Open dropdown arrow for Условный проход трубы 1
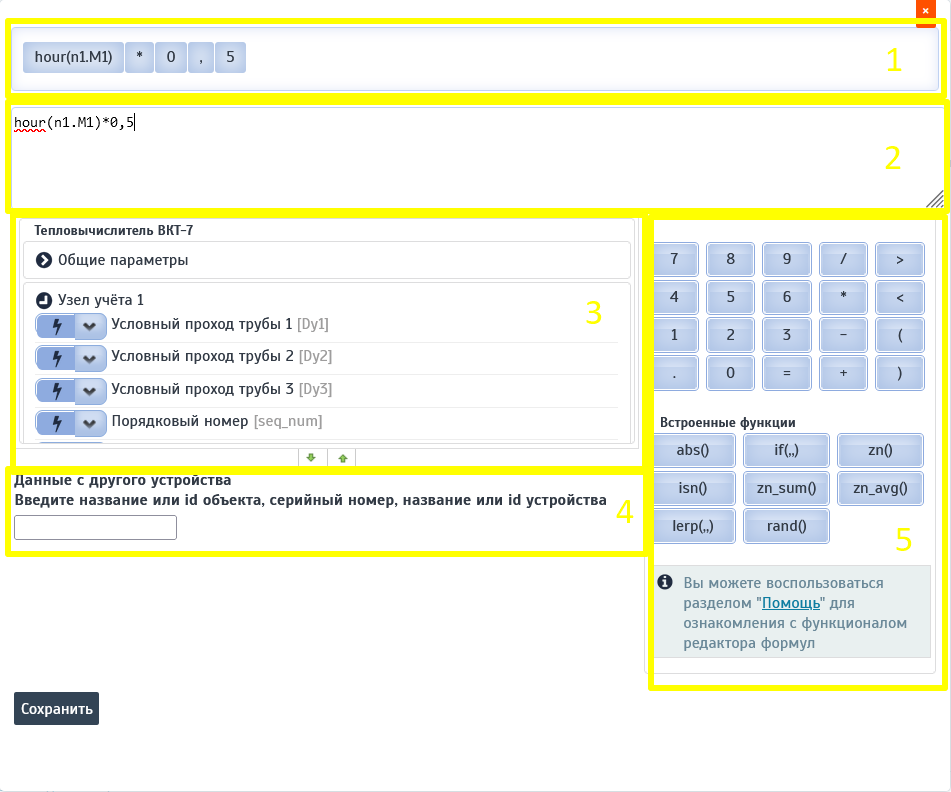Image resolution: width=951 pixels, height=792 pixels. click(90, 326)
